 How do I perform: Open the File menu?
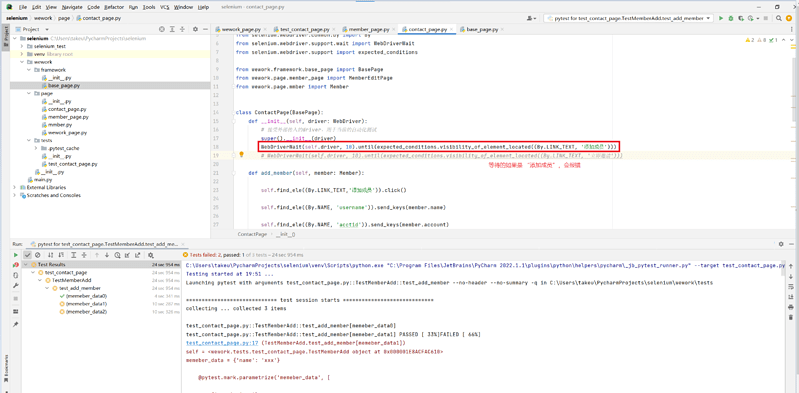coord(23,7)
